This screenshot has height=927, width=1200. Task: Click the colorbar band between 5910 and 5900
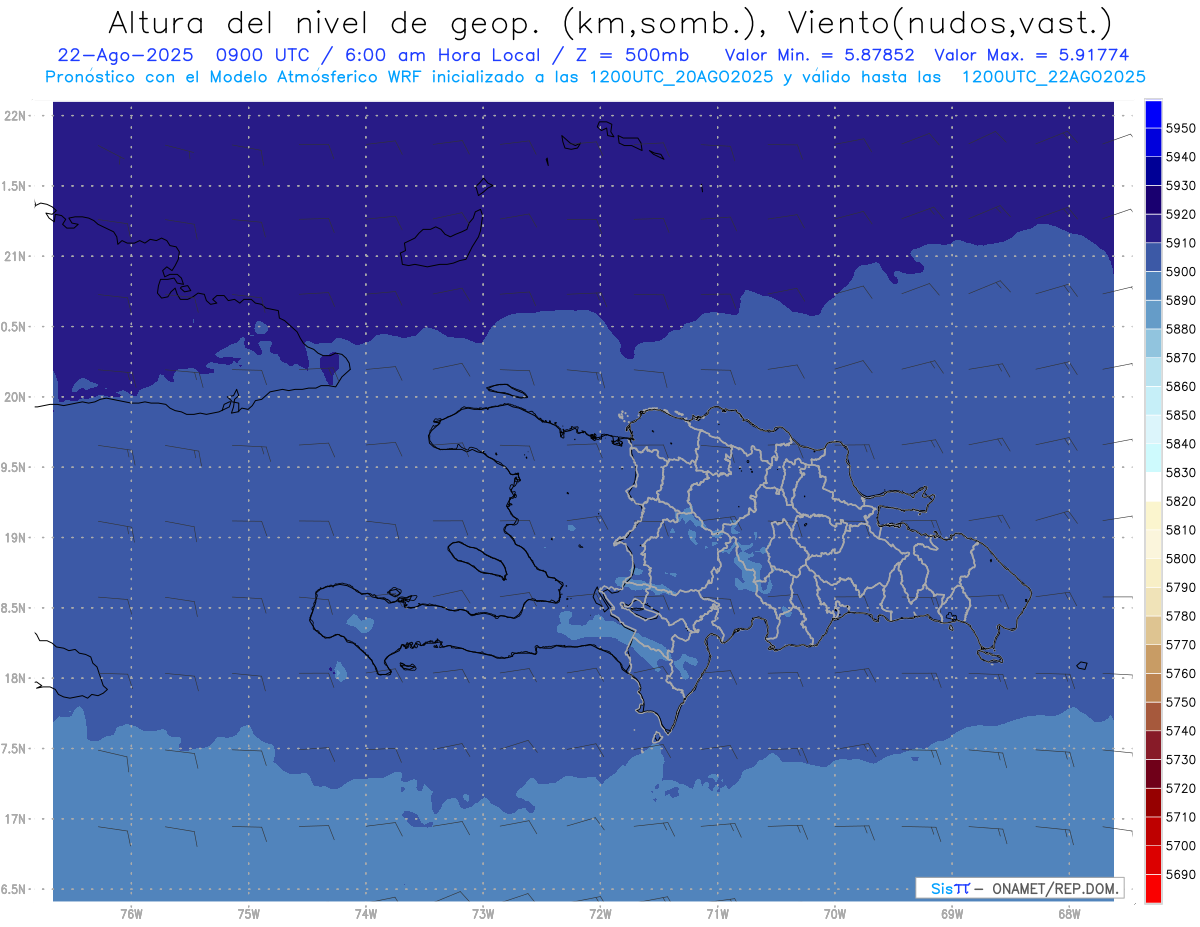point(1153,257)
